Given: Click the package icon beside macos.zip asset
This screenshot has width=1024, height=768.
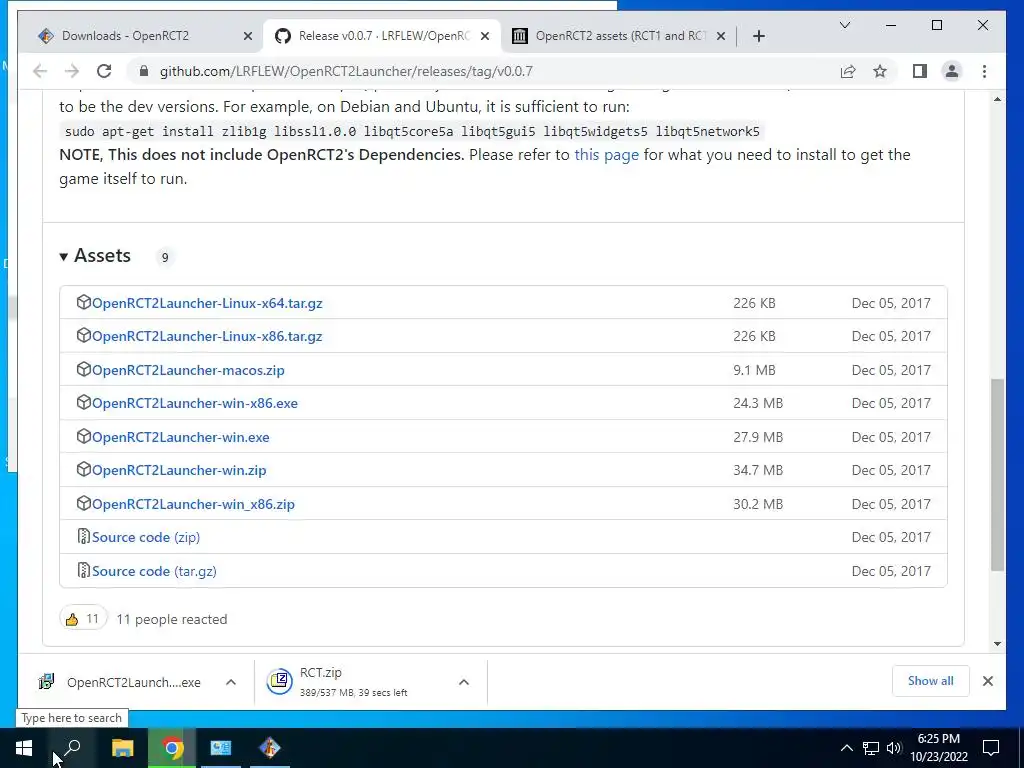Looking at the screenshot, I should (x=83, y=369).
